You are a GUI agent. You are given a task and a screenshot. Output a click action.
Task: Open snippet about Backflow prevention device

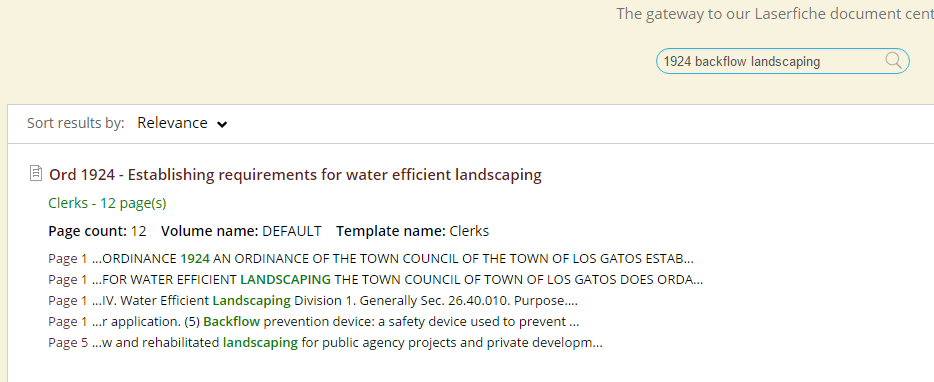313,322
